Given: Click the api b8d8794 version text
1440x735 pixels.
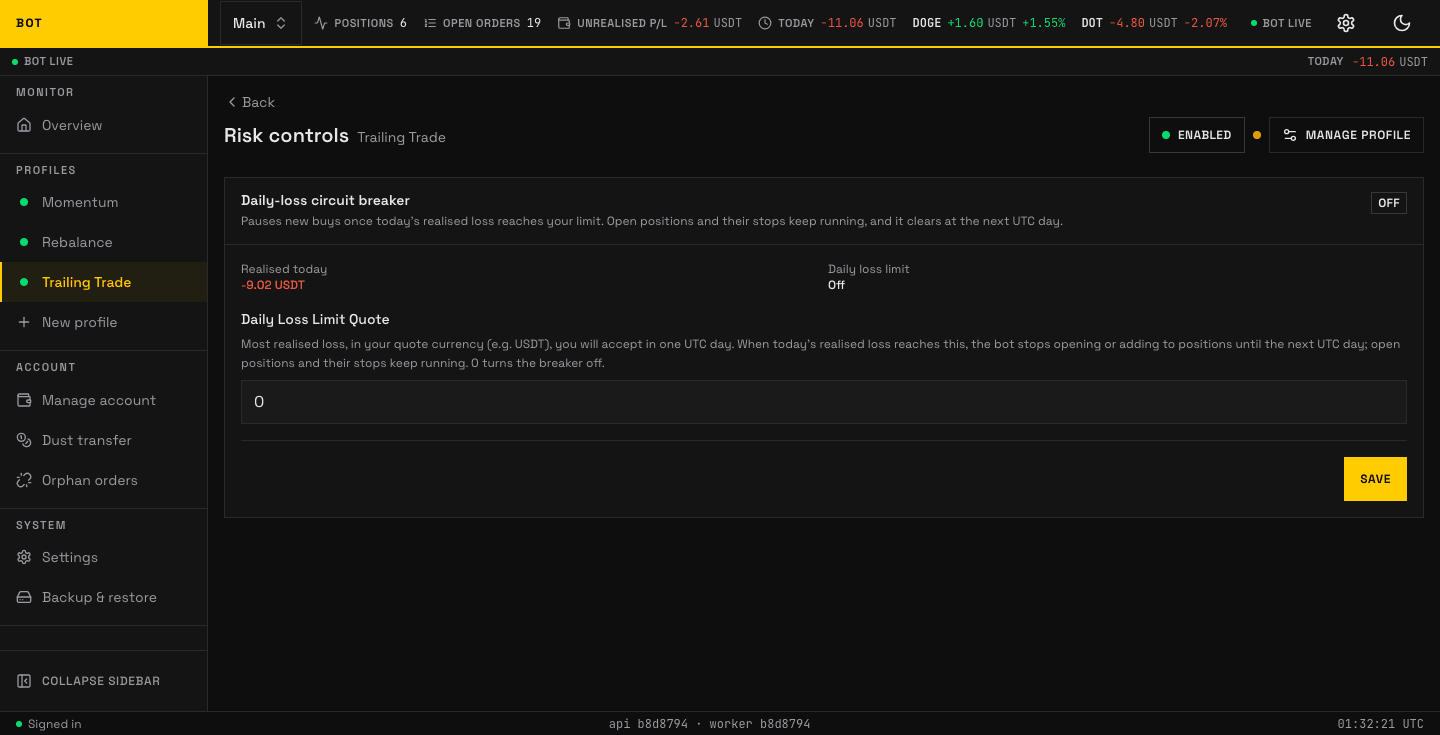Looking at the screenshot, I should 648,724.
